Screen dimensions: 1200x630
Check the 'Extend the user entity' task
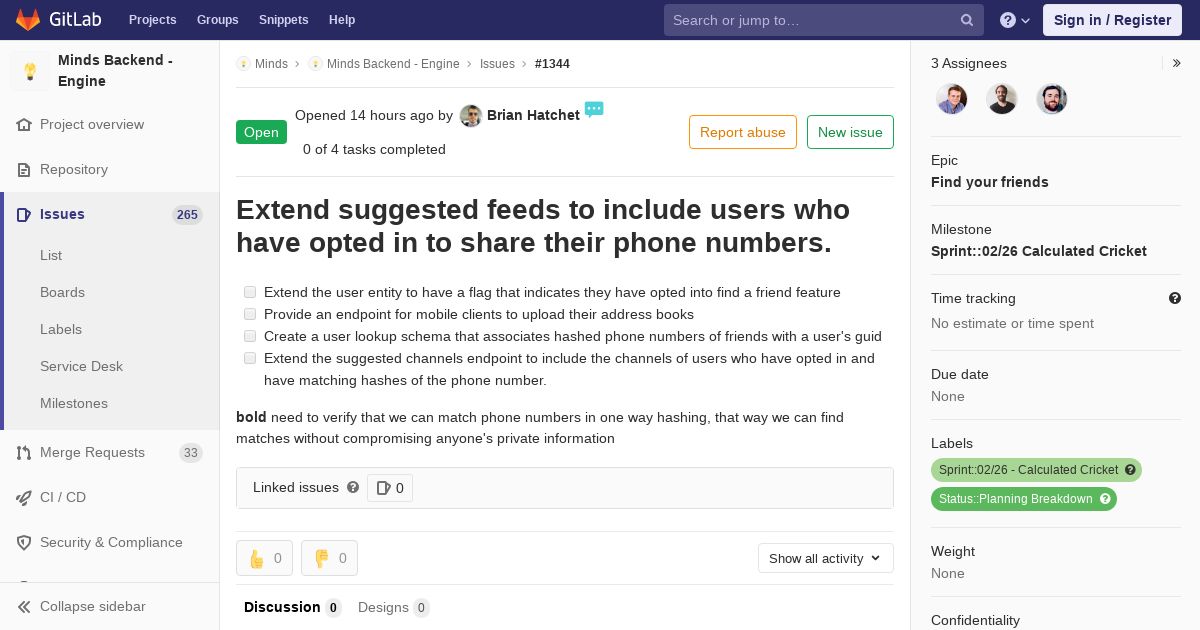coord(250,292)
